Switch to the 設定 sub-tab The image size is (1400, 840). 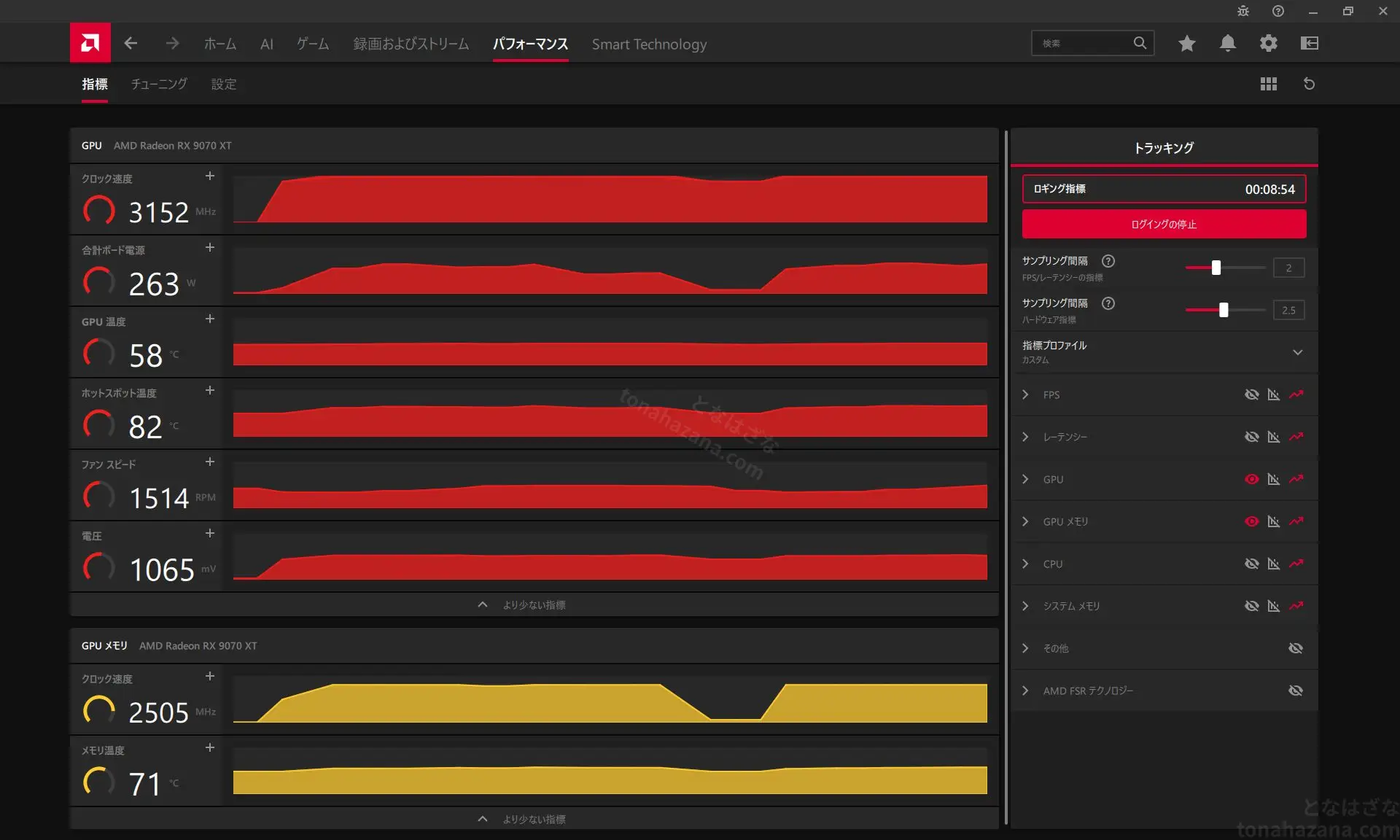pyautogui.click(x=224, y=84)
